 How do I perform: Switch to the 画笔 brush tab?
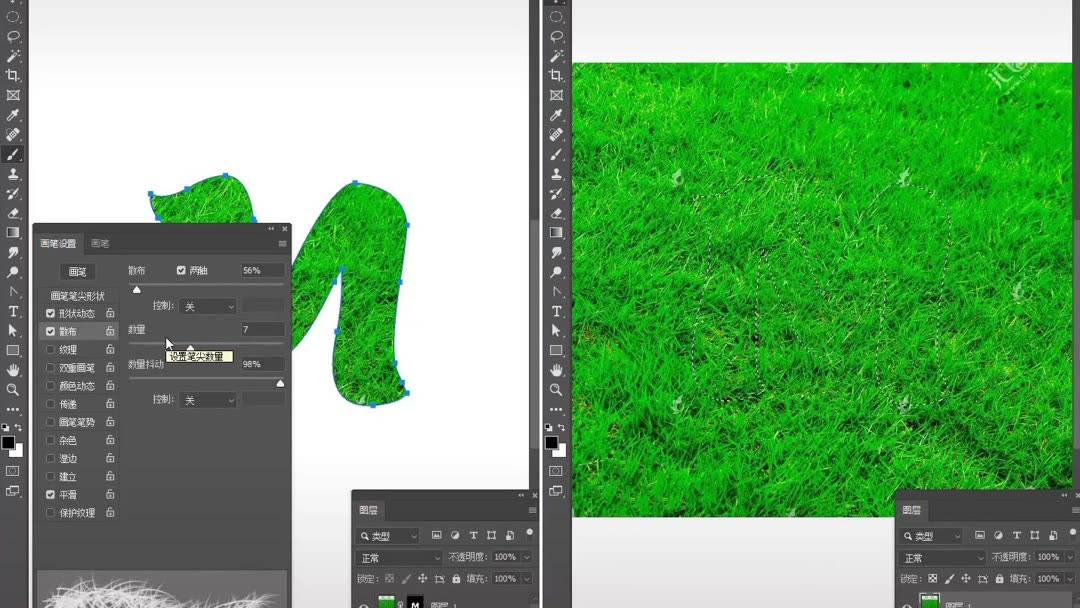pyautogui.click(x=101, y=241)
